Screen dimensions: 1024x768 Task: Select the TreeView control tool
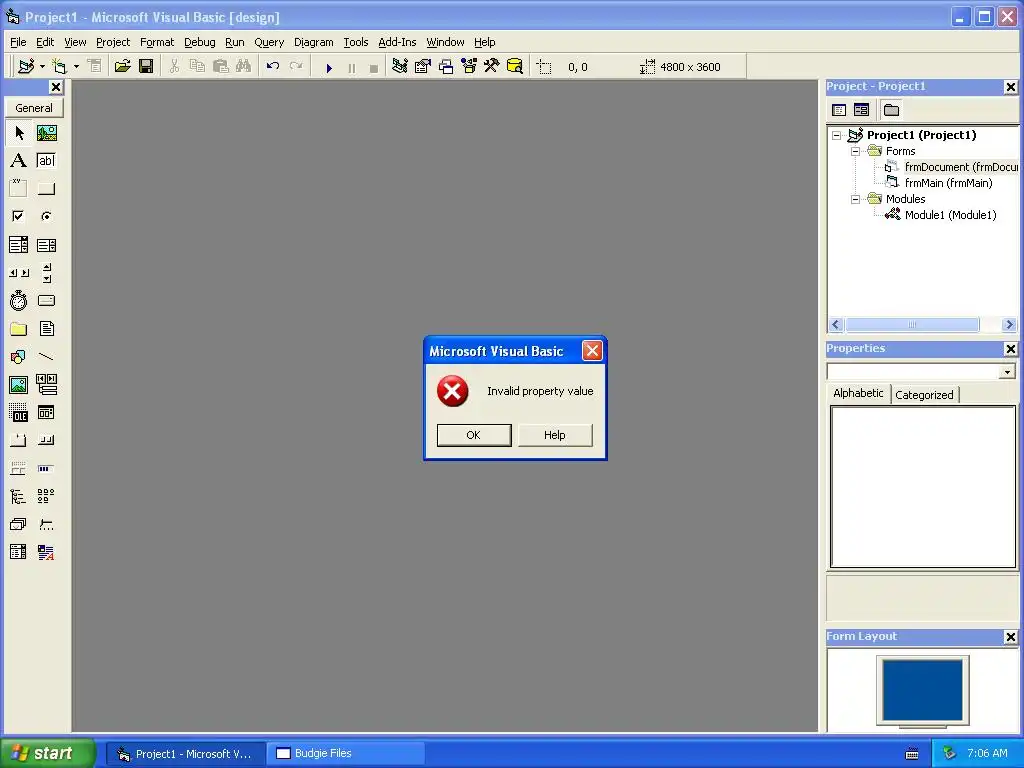tap(19, 496)
